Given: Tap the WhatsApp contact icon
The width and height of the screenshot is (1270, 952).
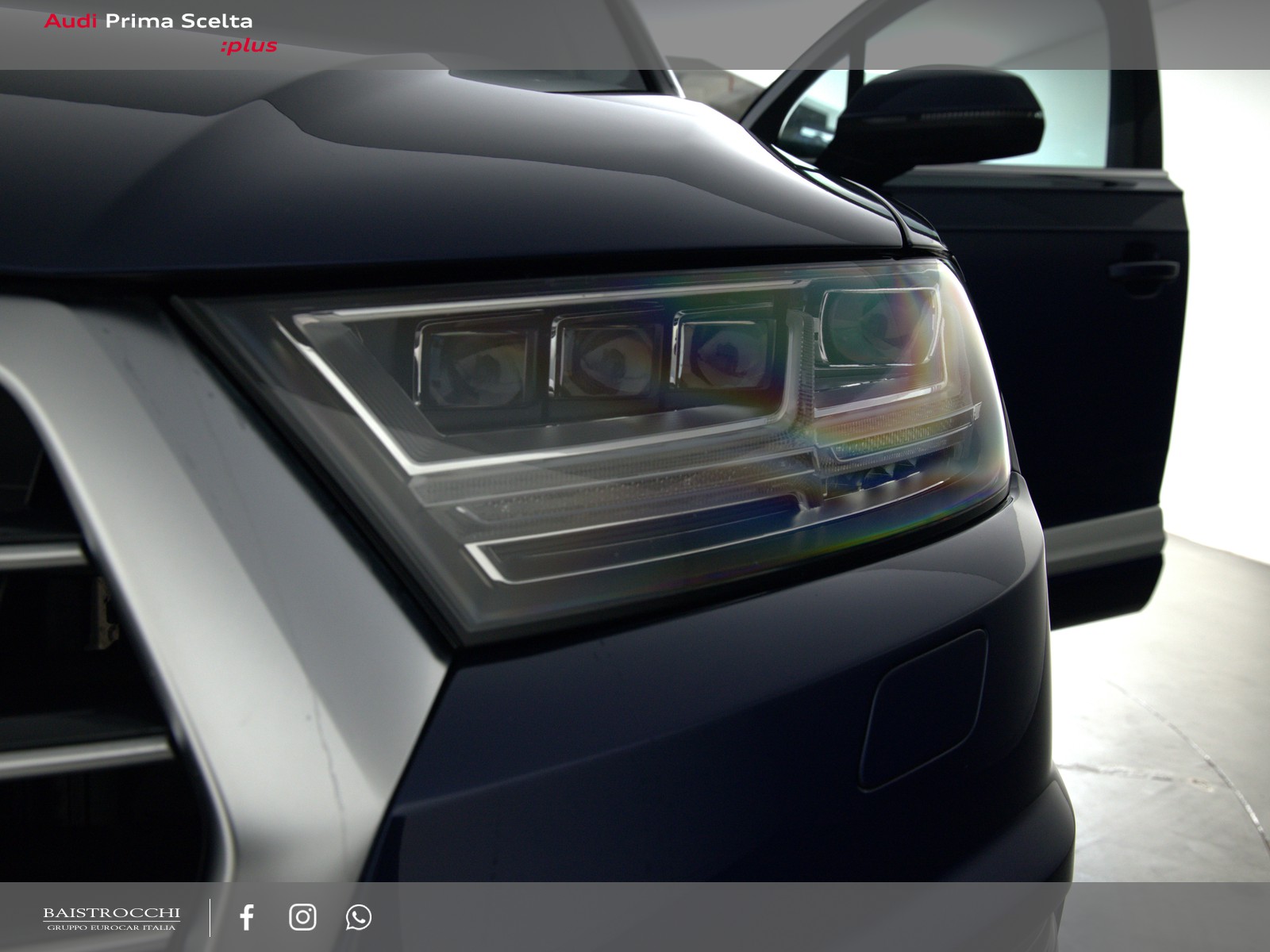Looking at the screenshot, I should 358,917.
